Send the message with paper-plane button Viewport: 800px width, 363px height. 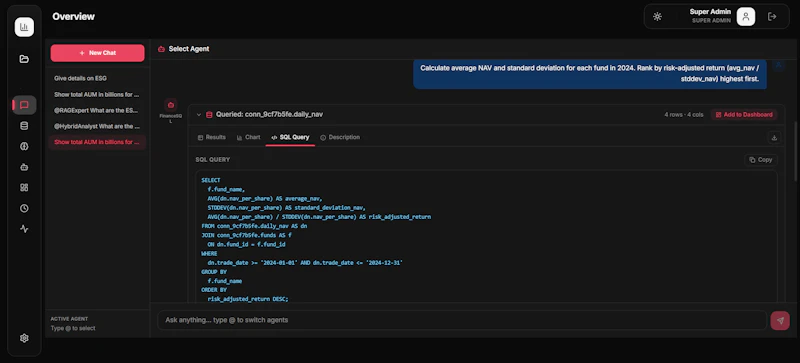coord(780,320)
